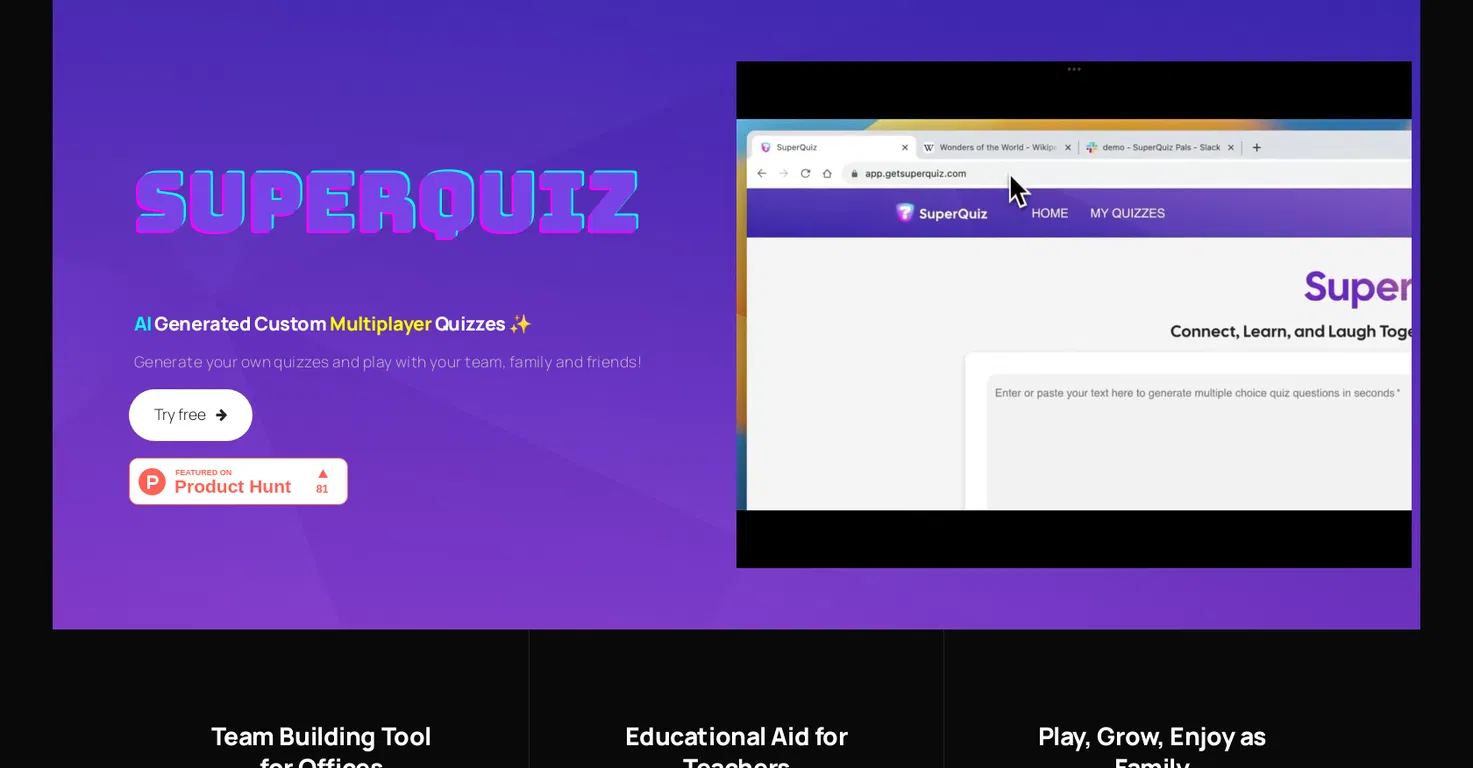This screenshot has height=768, width=1473.
Task: Open the MY QUIZZES menu item
Action: tap(1127, 213)
